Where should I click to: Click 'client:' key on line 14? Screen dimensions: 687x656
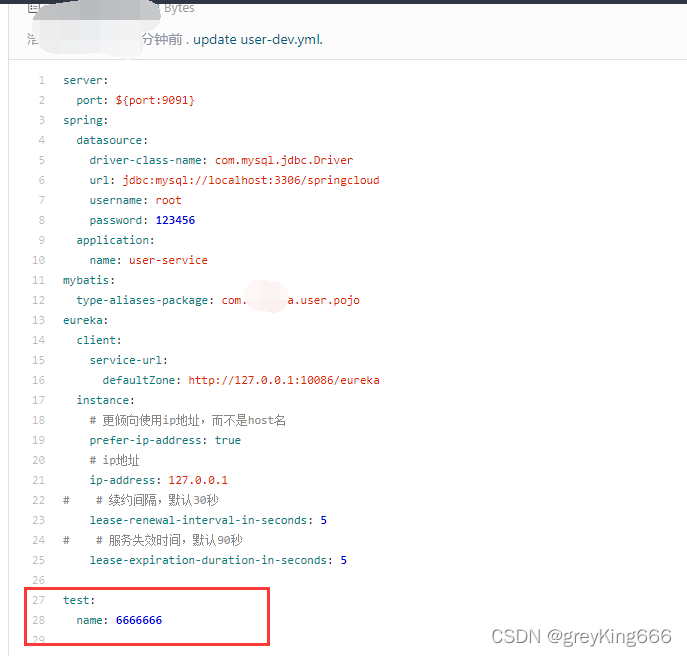(99, 340)
